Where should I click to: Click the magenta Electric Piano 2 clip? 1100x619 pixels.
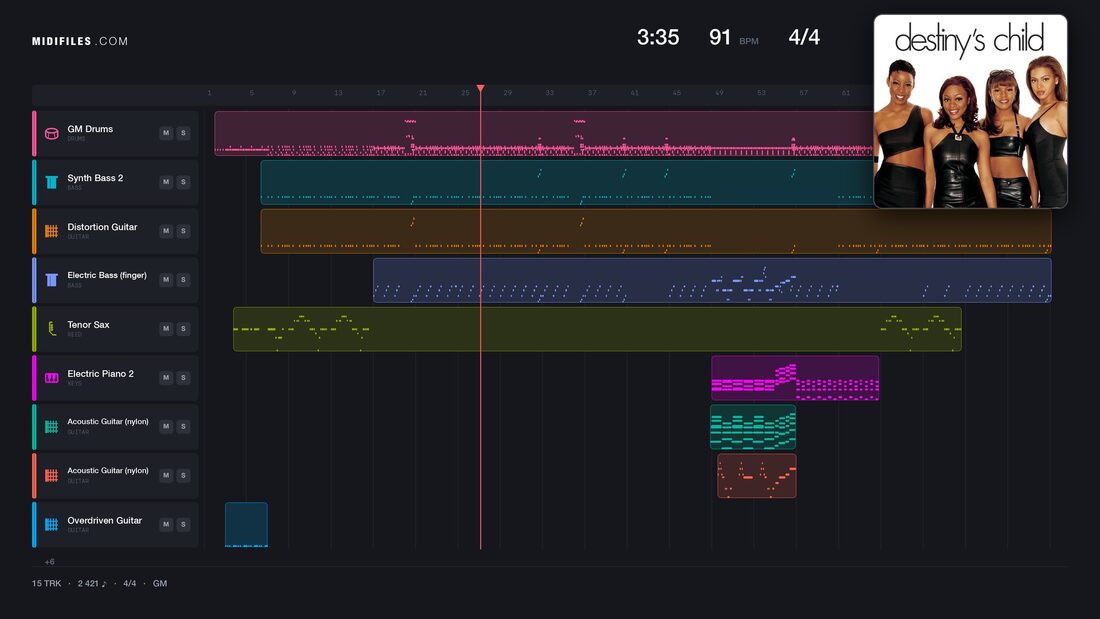pos(795,378)
